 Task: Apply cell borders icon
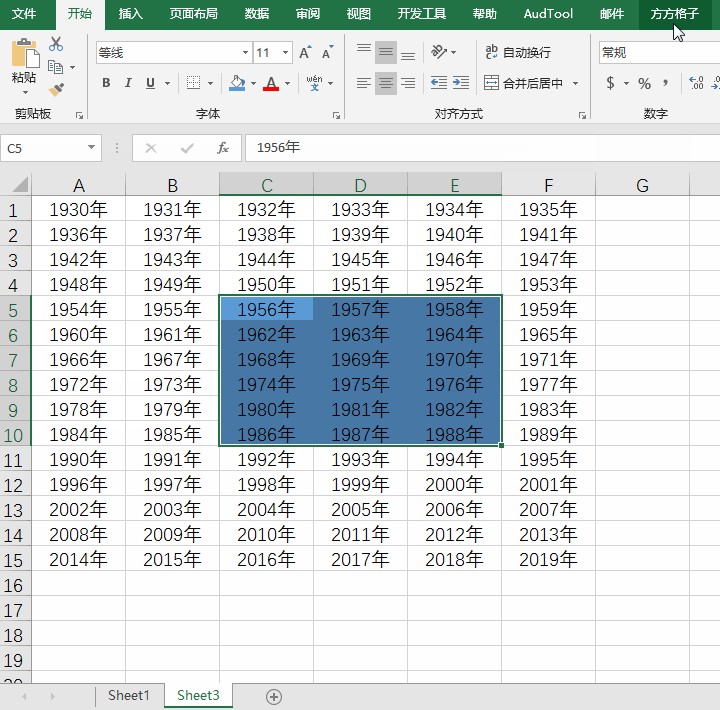193,83
